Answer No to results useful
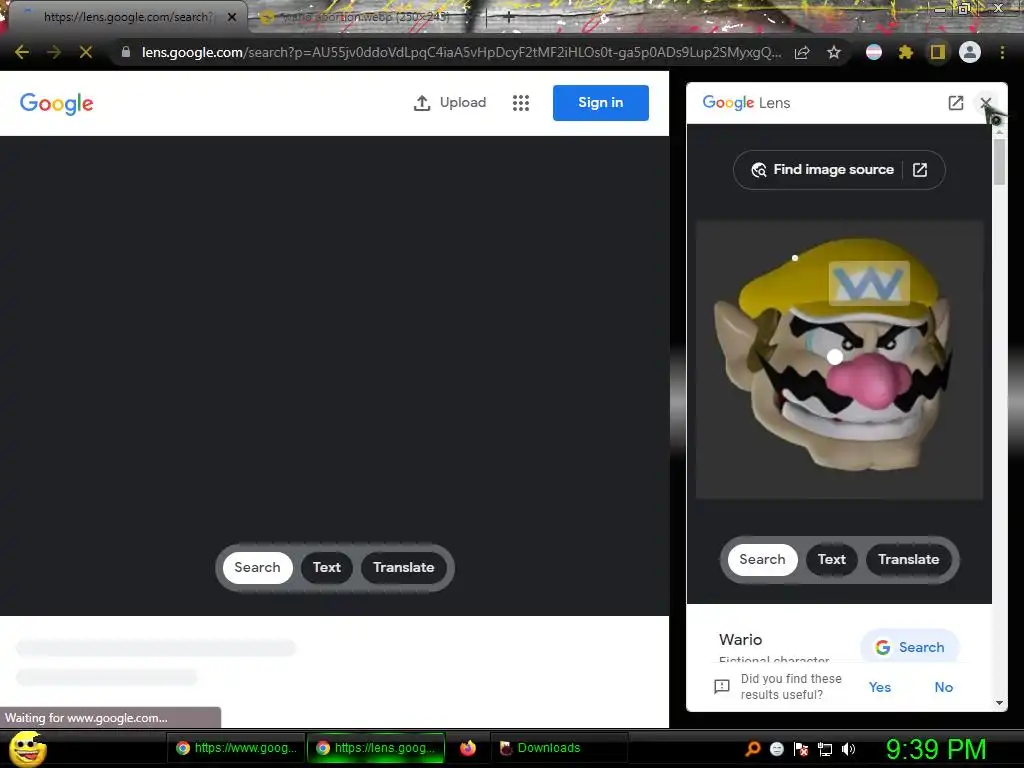Viewport: 1024px width, 768px height. 944,687
